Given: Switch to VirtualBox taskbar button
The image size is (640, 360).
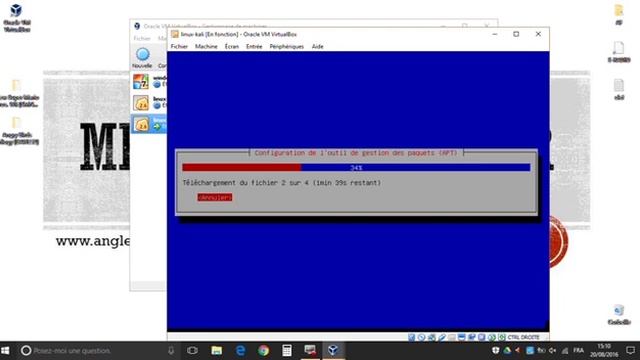Looking at the screenshot, I should coord(333,351).
